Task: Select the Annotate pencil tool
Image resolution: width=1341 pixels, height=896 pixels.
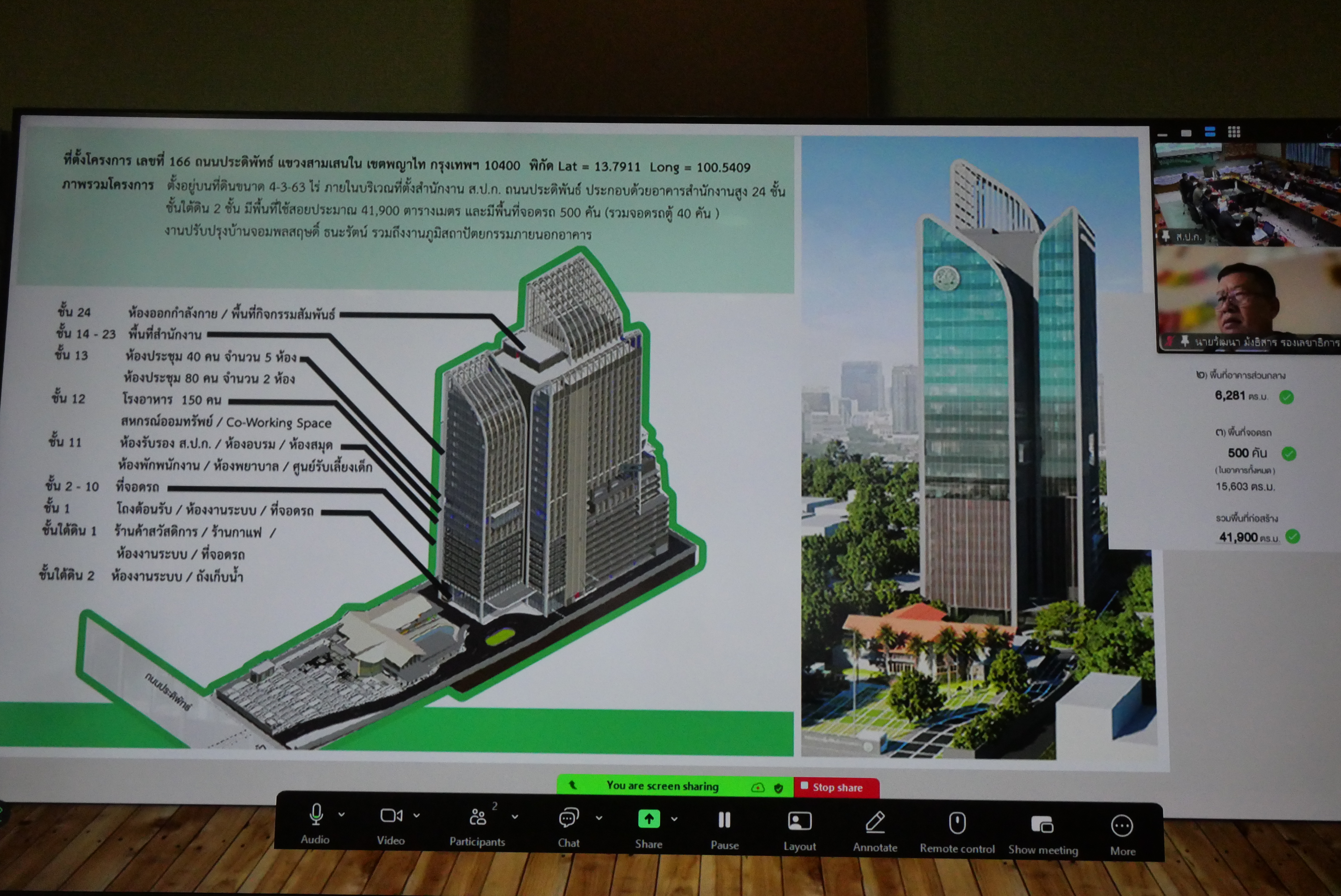Action: [x=875, y=822]
